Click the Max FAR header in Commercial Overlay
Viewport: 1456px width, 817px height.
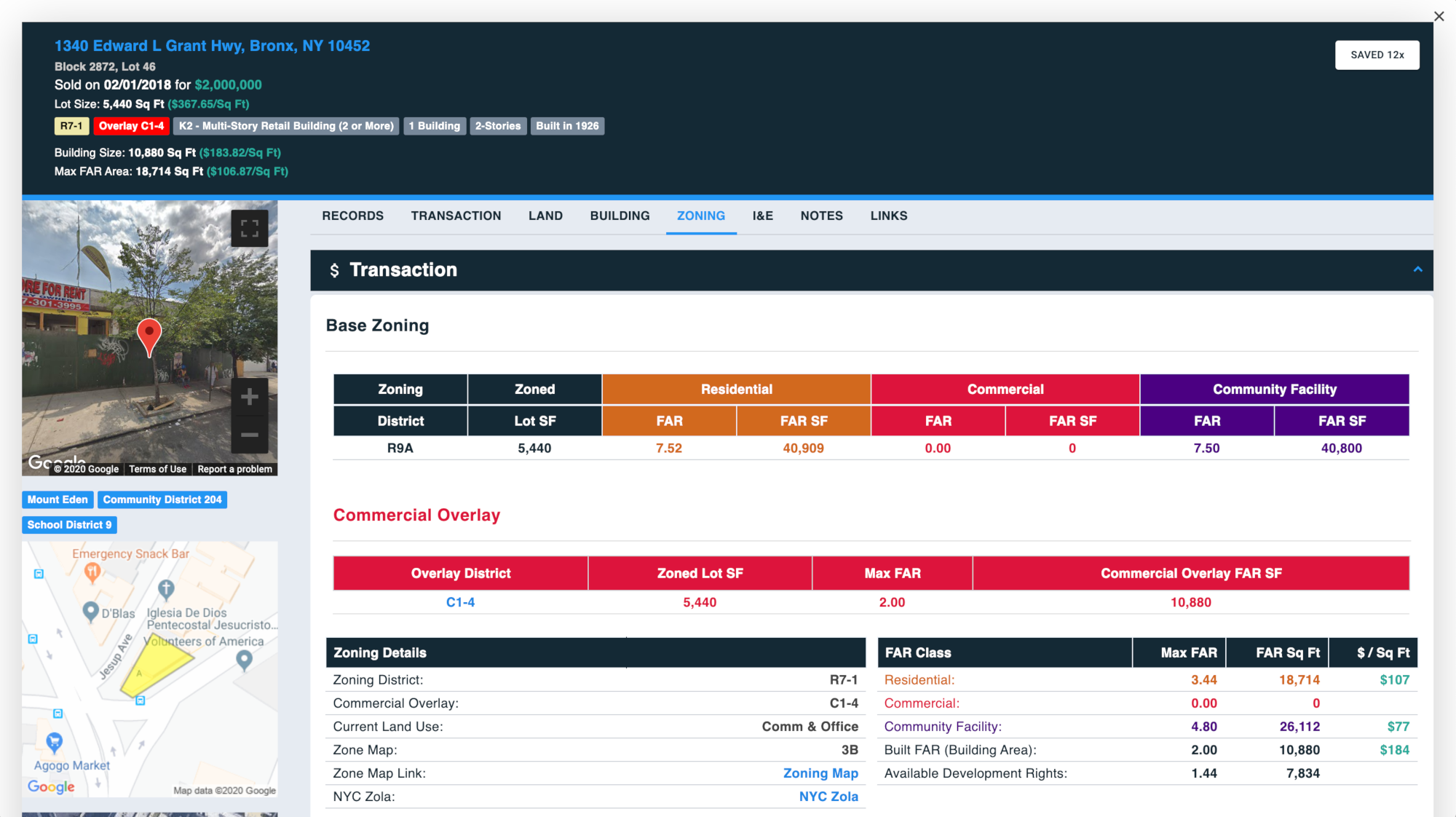coord(892,573)
